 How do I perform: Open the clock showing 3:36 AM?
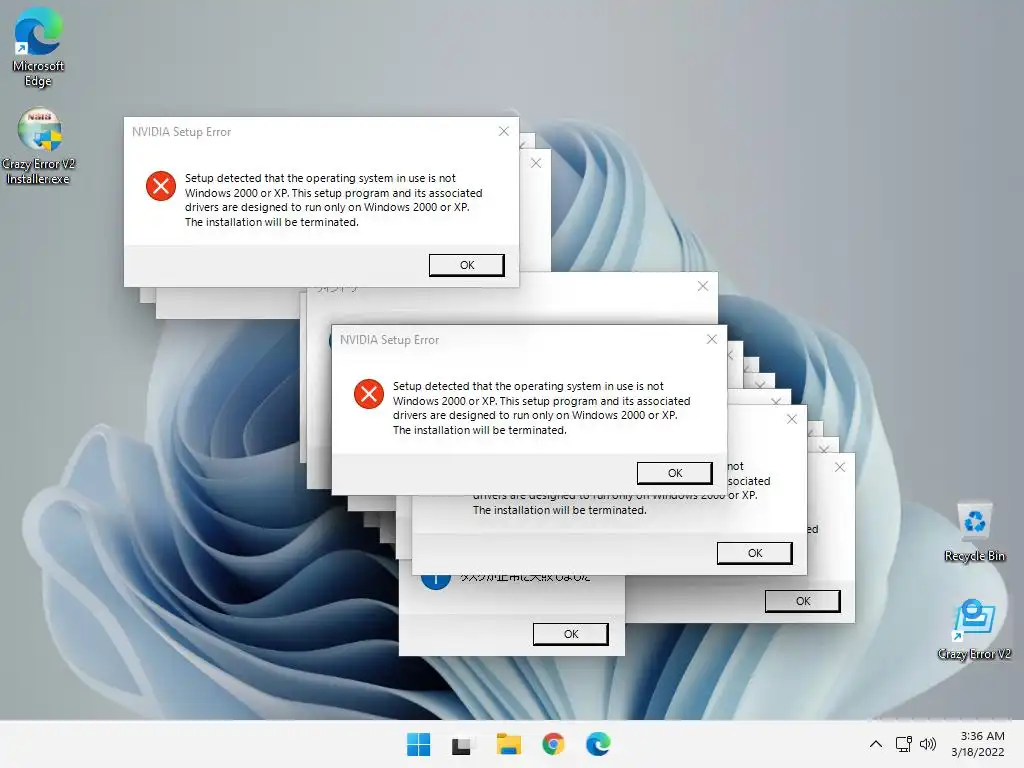click(x=982, y=736)
